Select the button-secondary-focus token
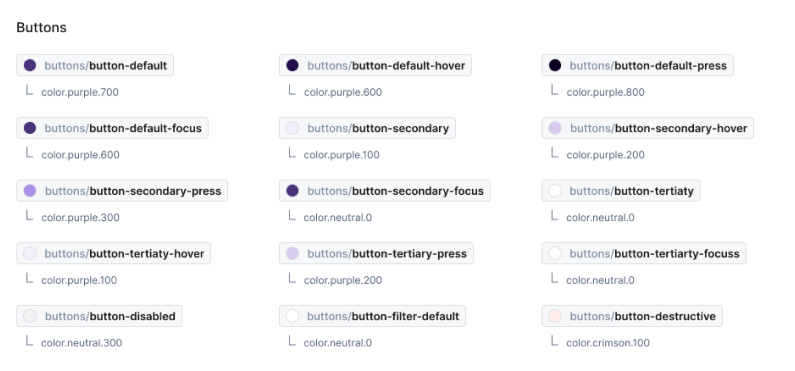795x371 pixels. (385, 191)
